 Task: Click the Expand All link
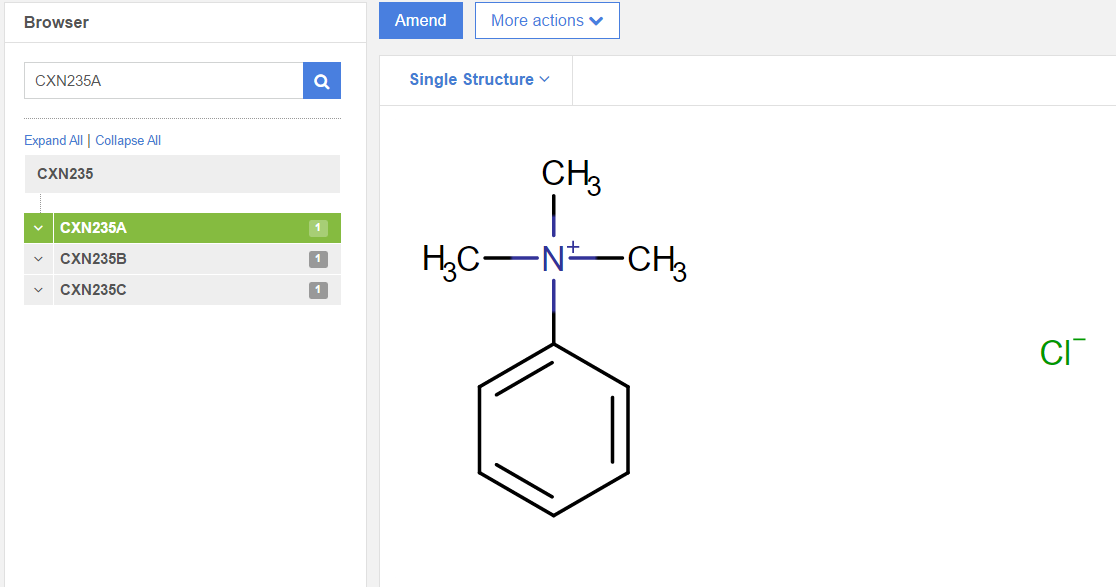(x=53, y=141)
